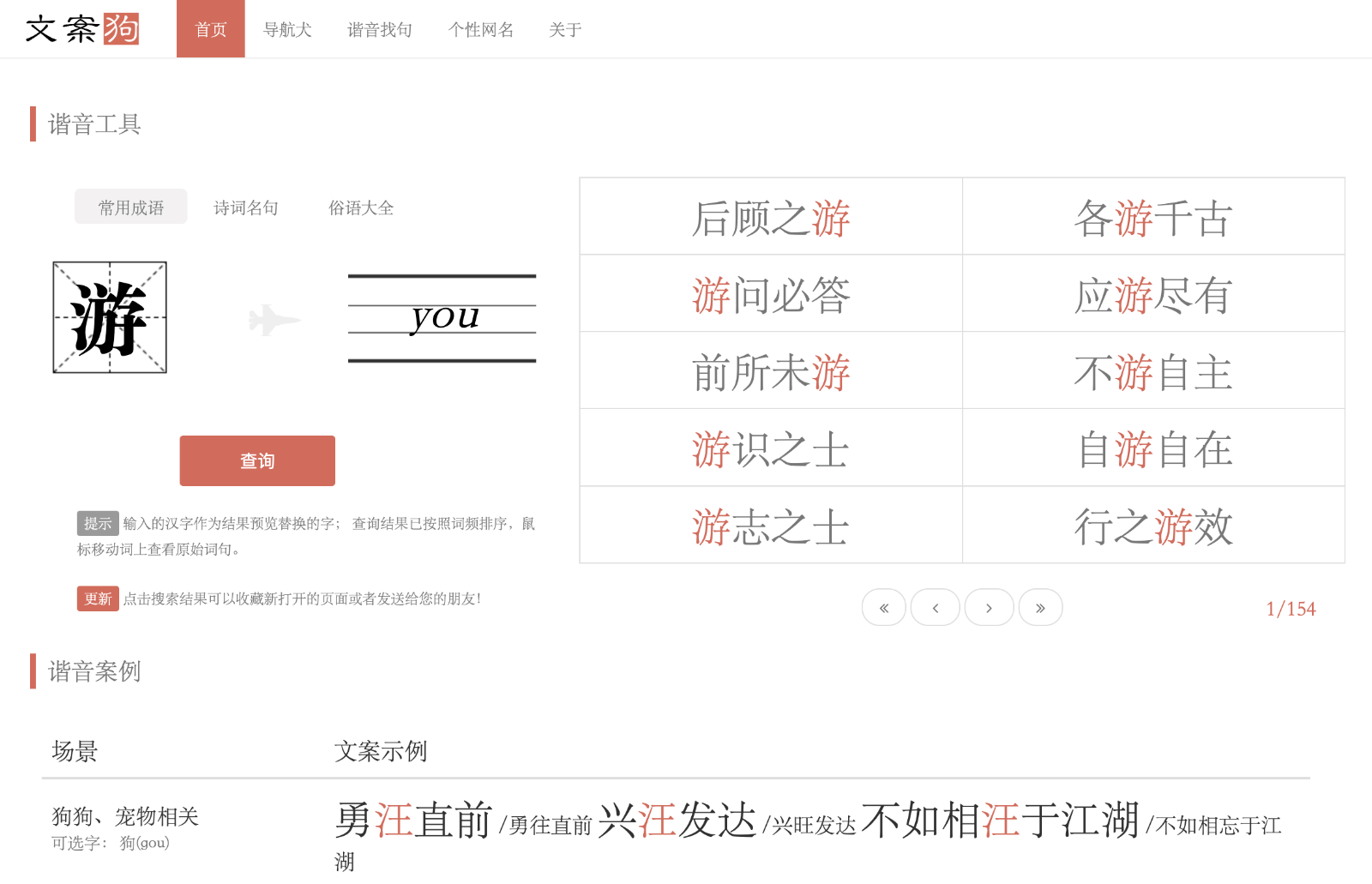The width and height of the screenshot is (1372, 884).
Task: Jump to the last results page
Action: (x=1040, y=608)
